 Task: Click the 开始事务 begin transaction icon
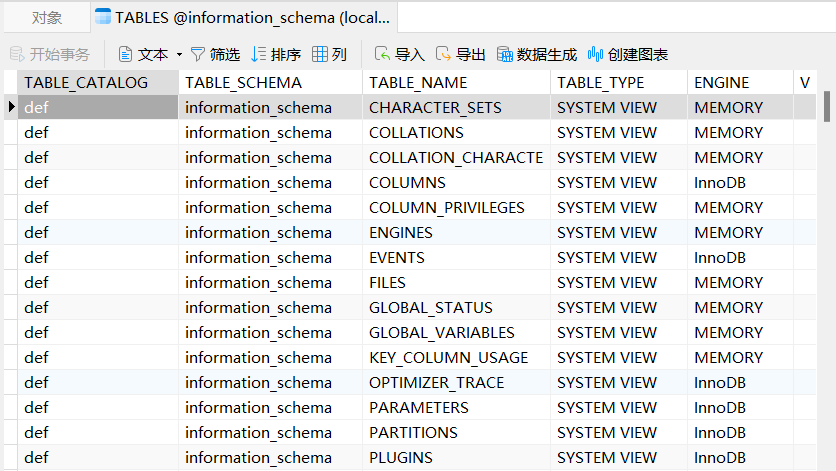[17, 54]
